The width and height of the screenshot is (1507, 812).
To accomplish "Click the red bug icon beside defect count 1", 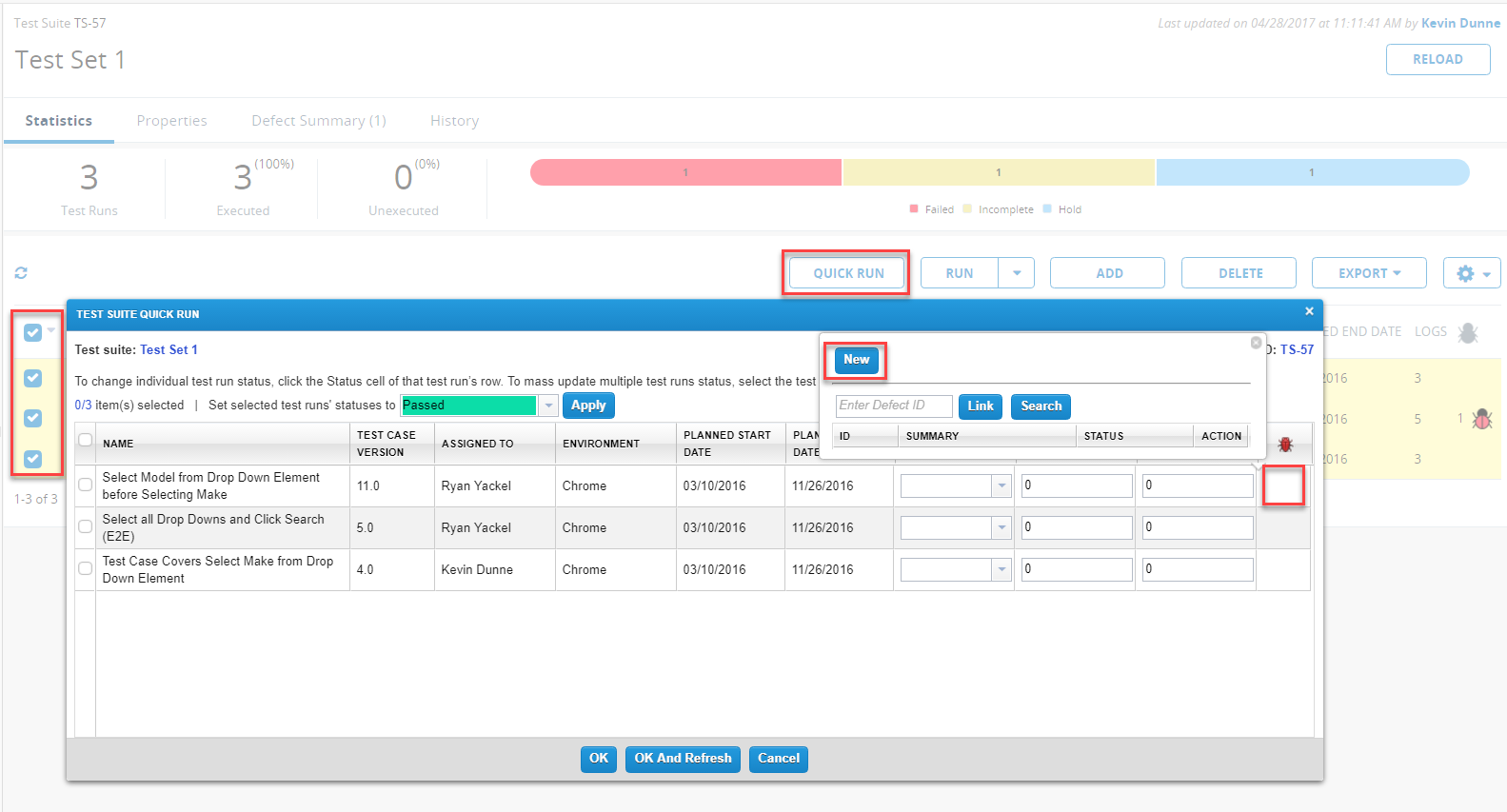I will [1482, 419].
